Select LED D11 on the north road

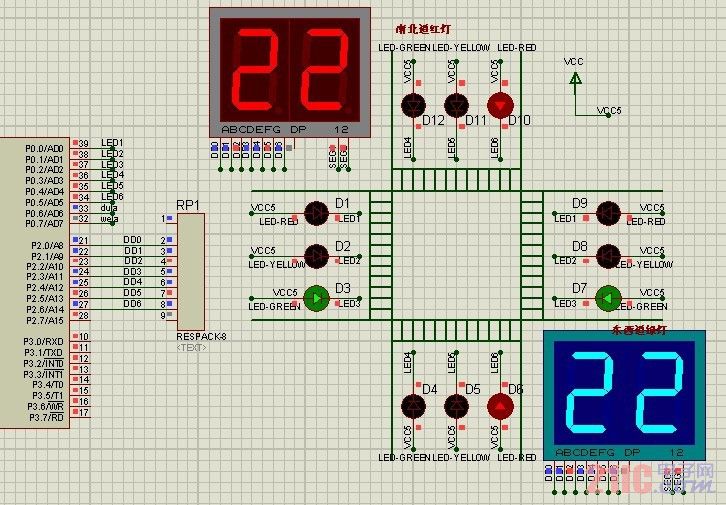click(x=456, y=105)
